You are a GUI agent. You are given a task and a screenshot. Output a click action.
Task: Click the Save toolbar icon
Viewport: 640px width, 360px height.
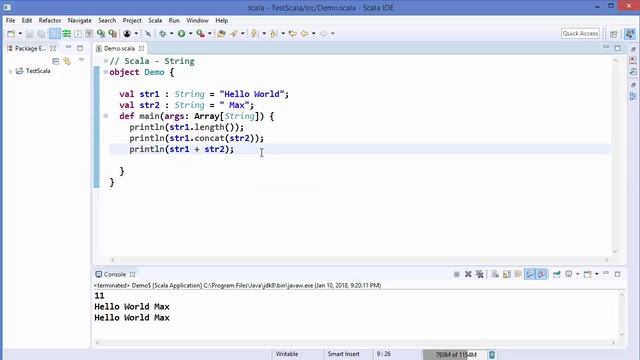(x=30, y=34)
